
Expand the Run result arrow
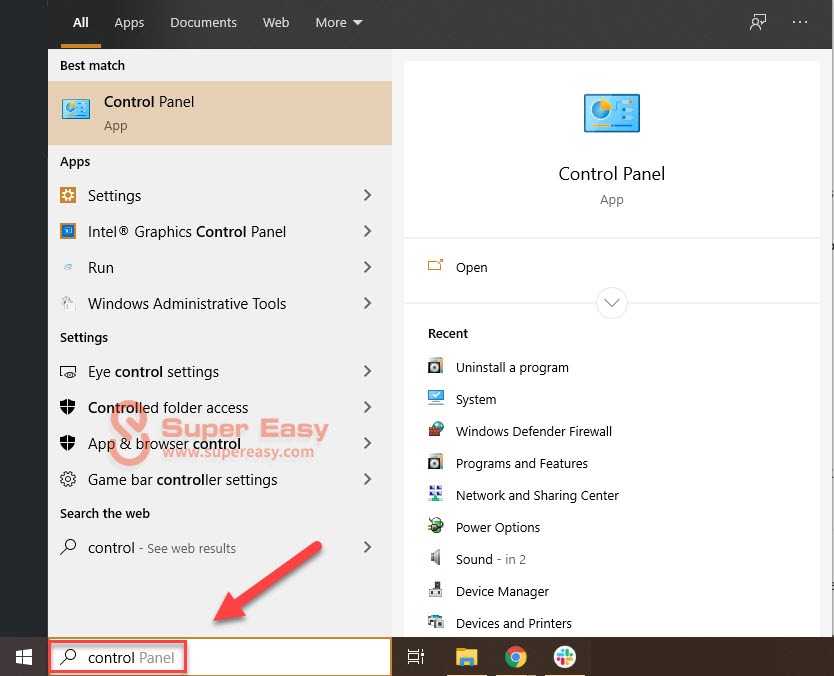point(367,267)
